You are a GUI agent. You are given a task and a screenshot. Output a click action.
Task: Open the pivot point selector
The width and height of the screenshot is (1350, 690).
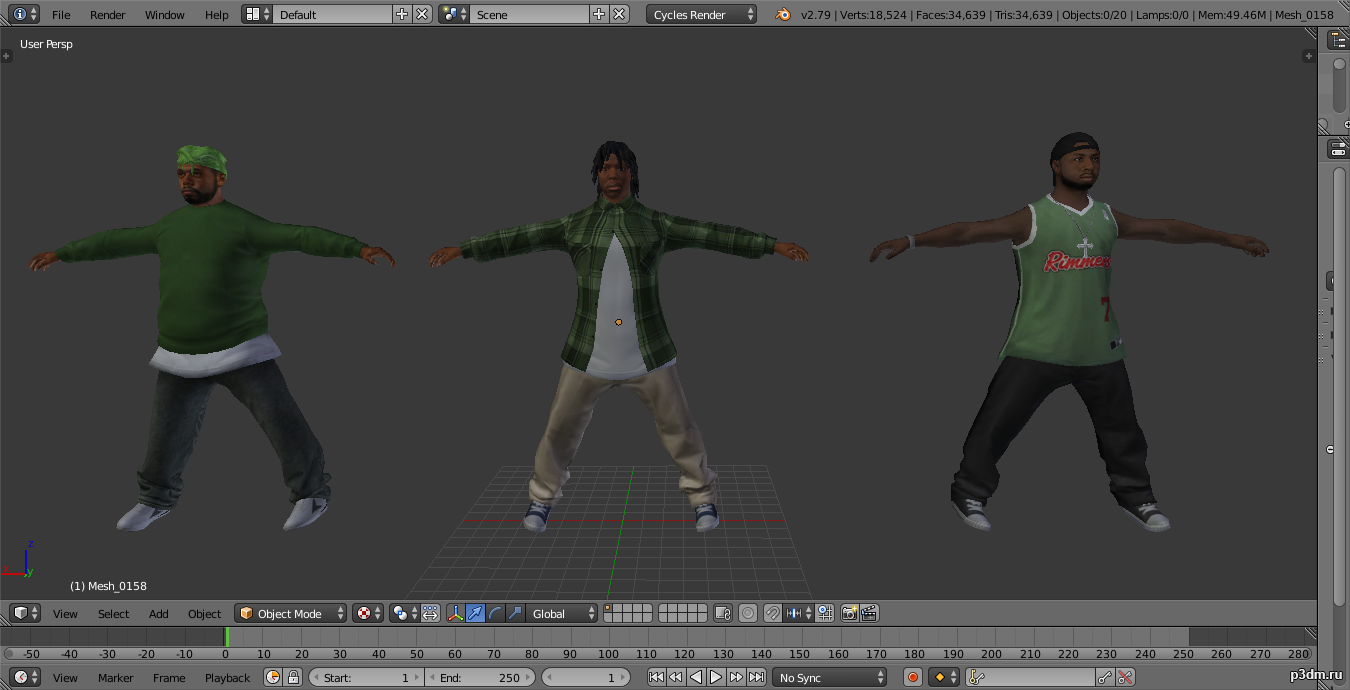pyautogui.click(x=404, y=613)
